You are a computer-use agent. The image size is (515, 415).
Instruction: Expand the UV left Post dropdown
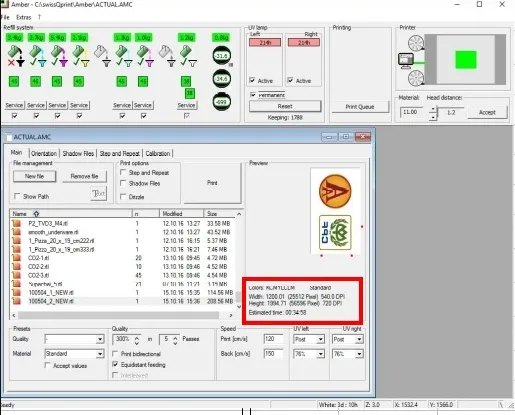click(309, 339)
